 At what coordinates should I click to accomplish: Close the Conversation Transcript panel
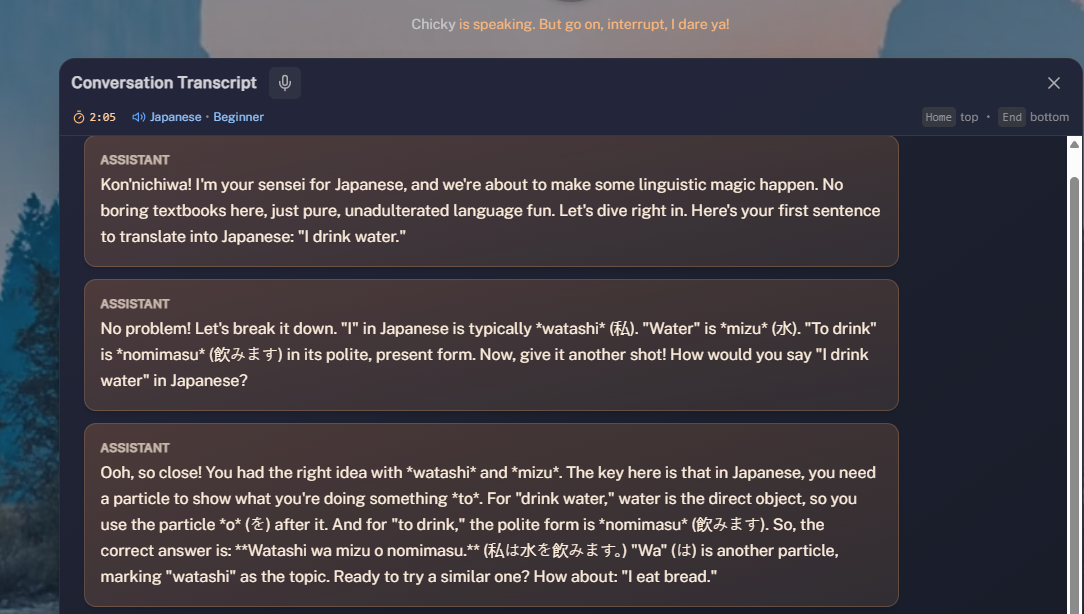pyautogui.click(x=1053, y=83)
